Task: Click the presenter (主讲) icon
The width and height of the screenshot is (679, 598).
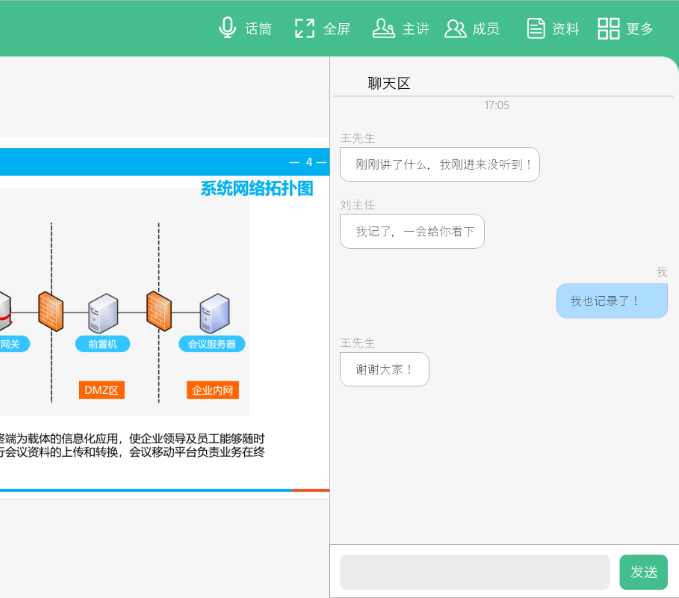Action: pos(384,29)
